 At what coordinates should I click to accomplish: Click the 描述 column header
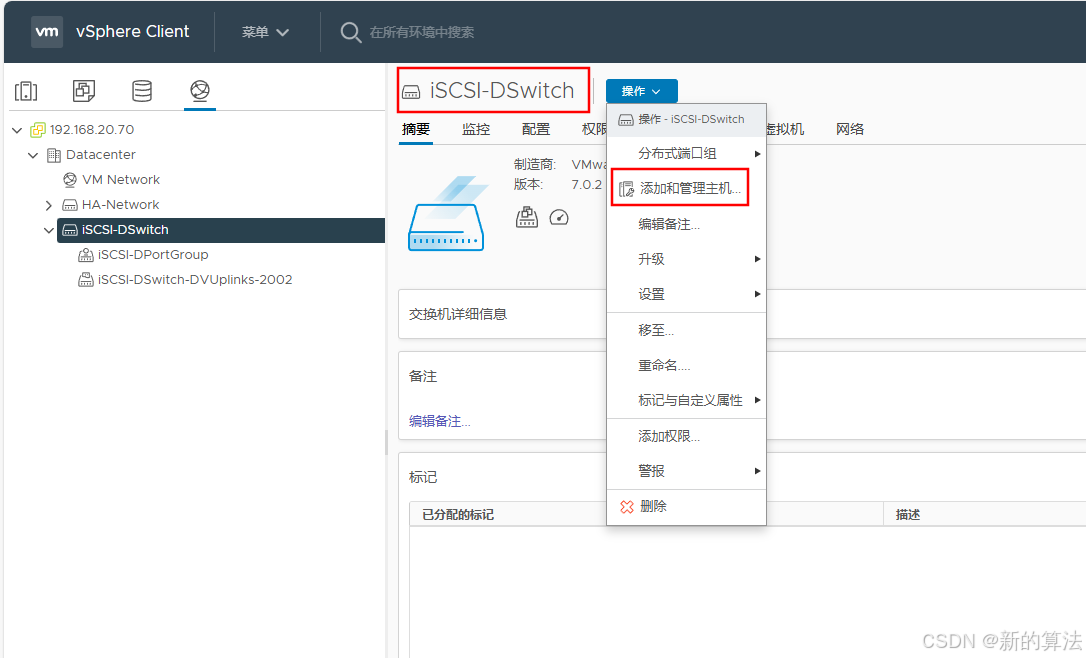tap(907, 515)
